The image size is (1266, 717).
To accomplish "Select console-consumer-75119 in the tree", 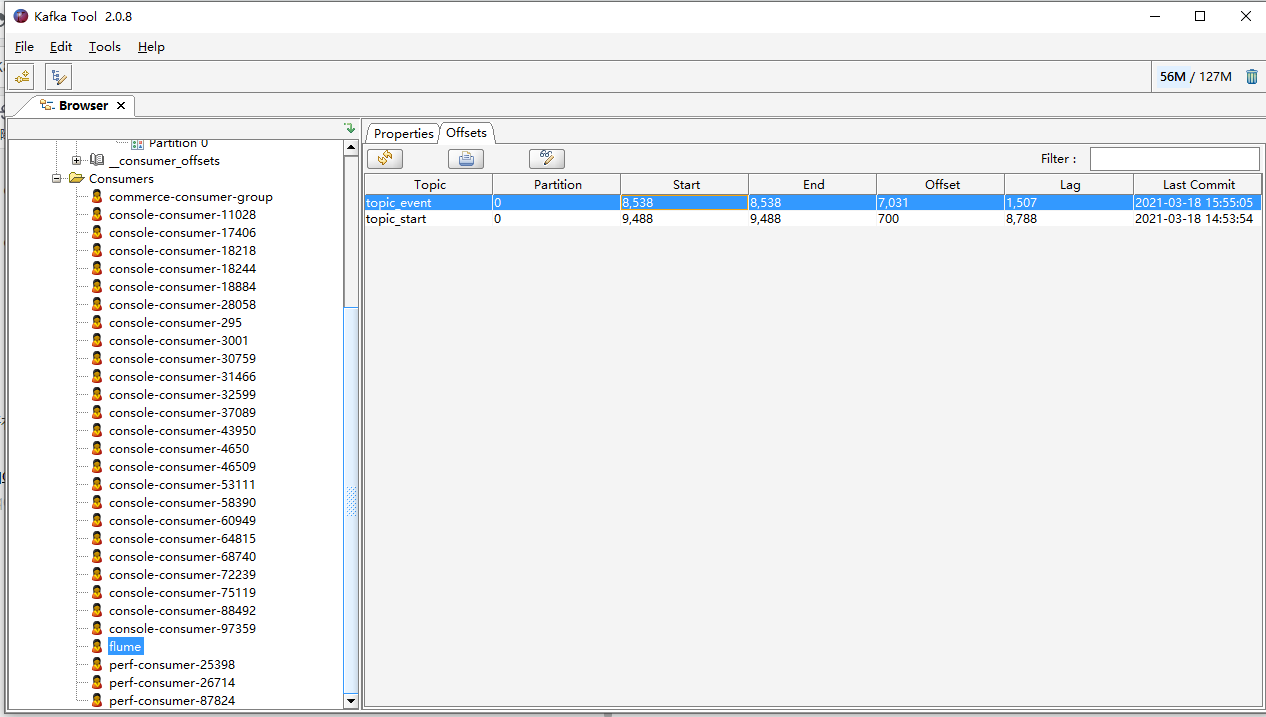I will pos(182,593).
